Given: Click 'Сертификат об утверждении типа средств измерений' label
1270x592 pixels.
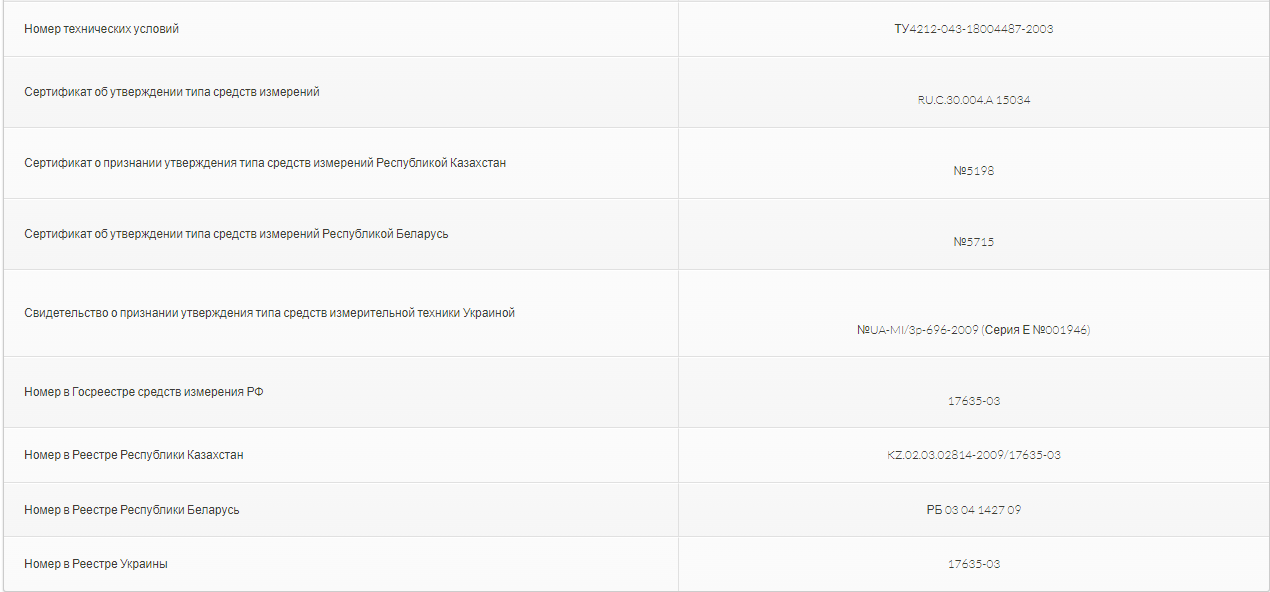Looking at the screenshot, I should pyautogui.click(x=172, y=92).
